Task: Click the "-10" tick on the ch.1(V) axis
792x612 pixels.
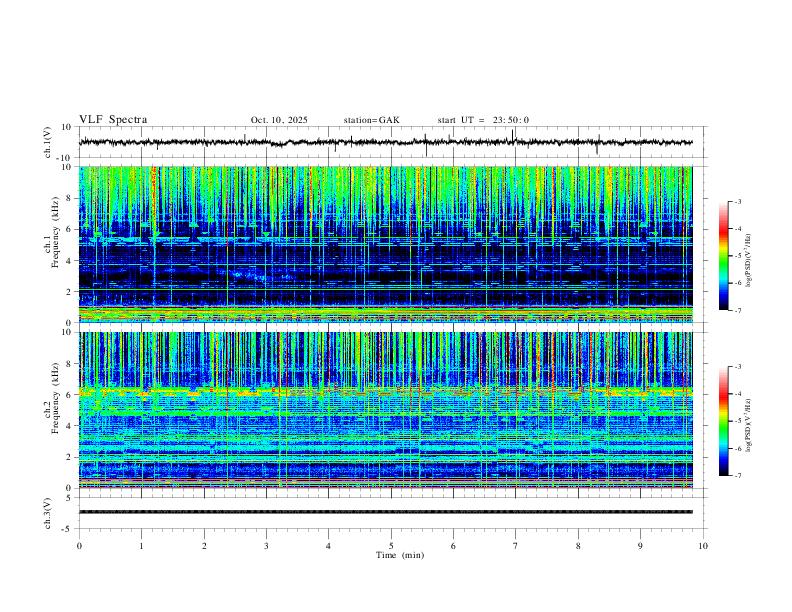Action: pos(65,158)
